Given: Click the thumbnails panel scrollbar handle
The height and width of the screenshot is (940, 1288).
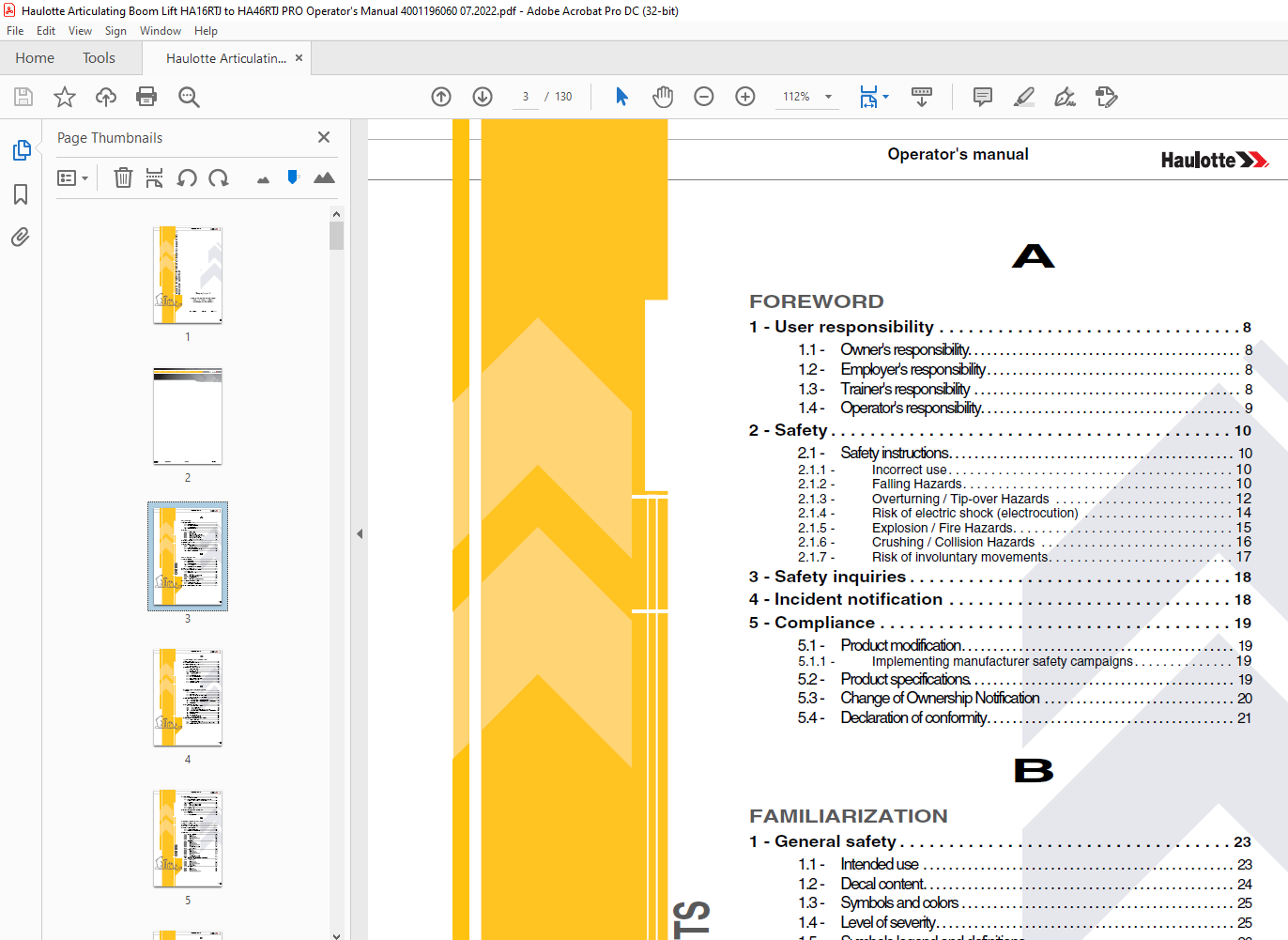Looking at the screenshot, I should [x=337, y=236].
